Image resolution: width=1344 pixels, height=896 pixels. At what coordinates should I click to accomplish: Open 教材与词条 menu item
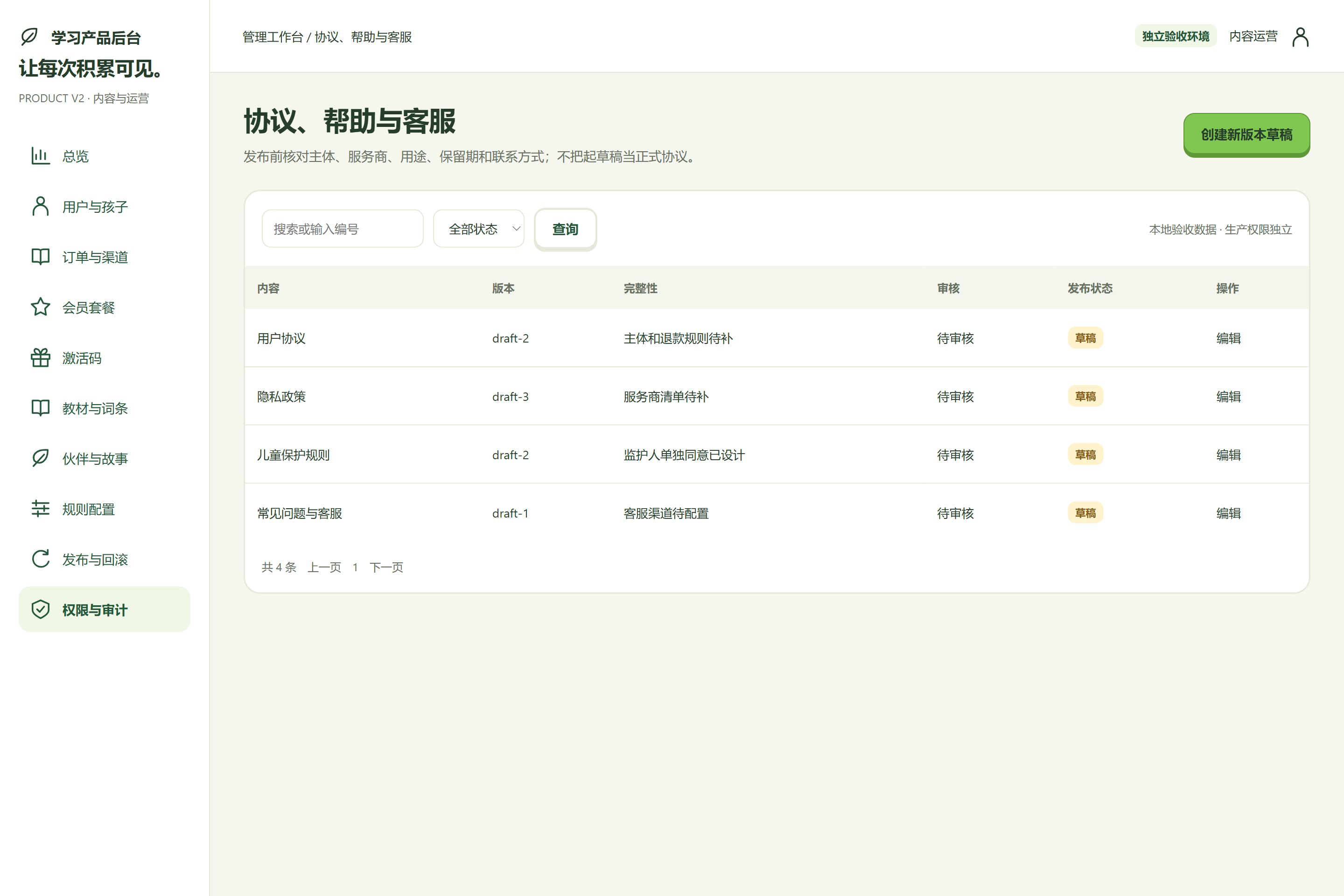(x=105, y=408)
